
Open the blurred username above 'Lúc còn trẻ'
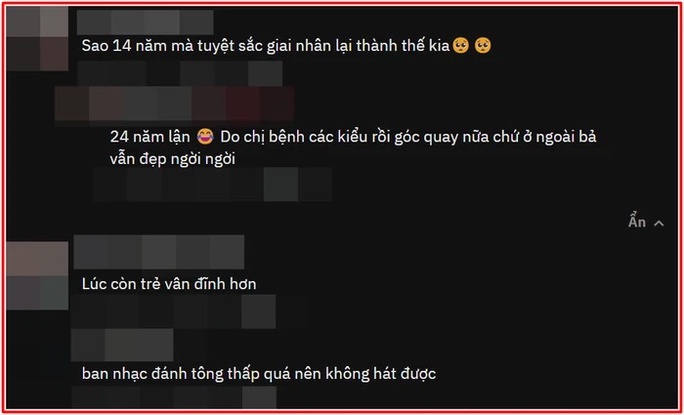tap(159, 252)
